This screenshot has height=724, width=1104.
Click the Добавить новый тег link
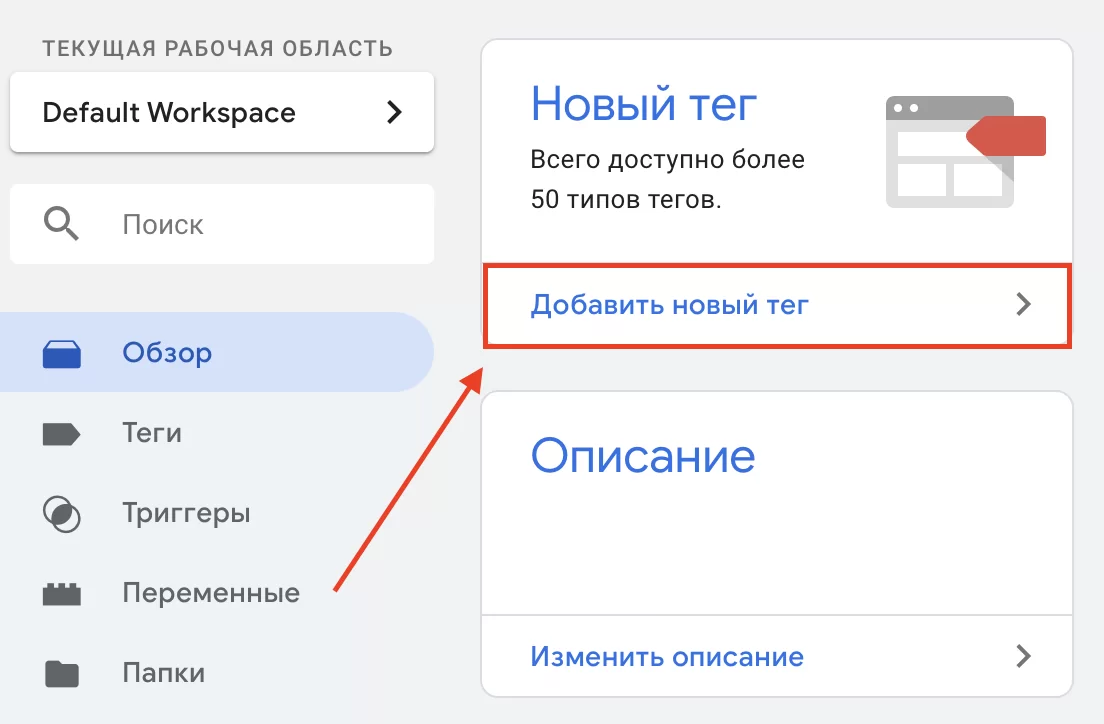point(669,305)
